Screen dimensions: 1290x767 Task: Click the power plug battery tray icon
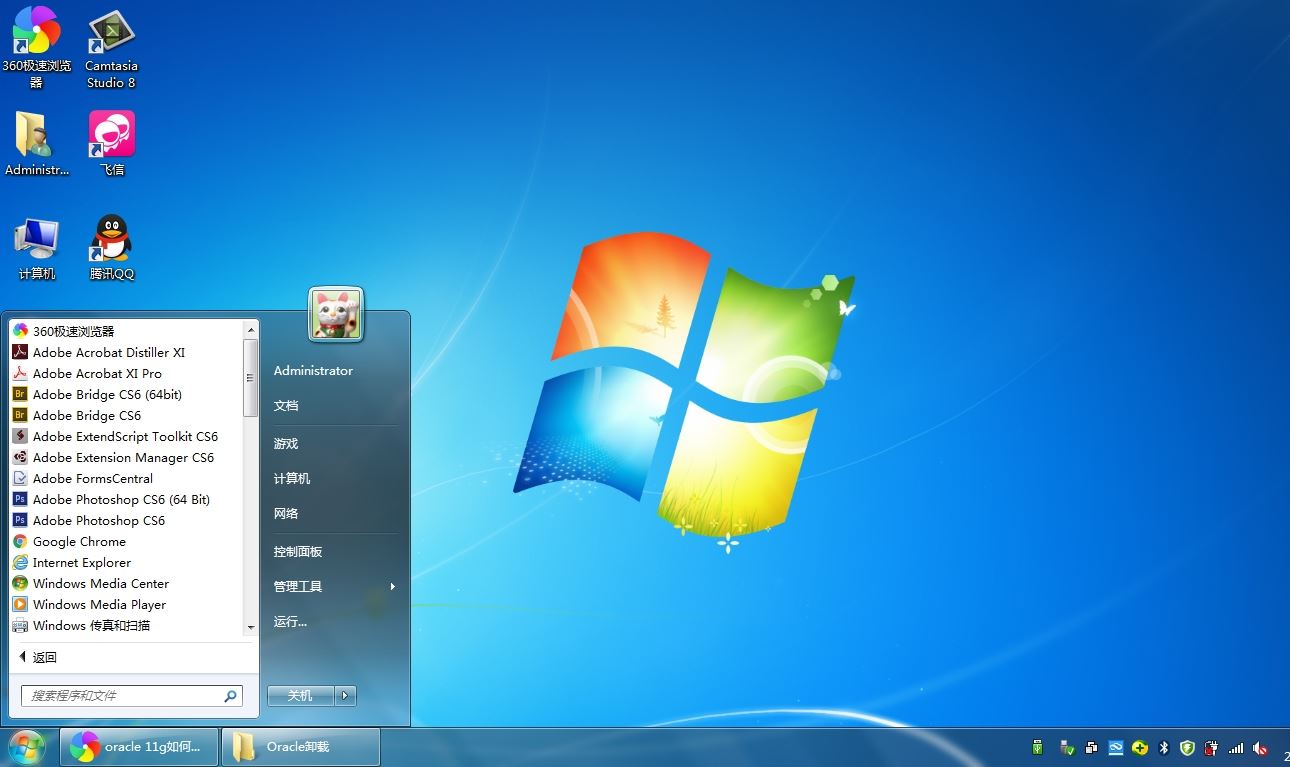[1212, 747]
